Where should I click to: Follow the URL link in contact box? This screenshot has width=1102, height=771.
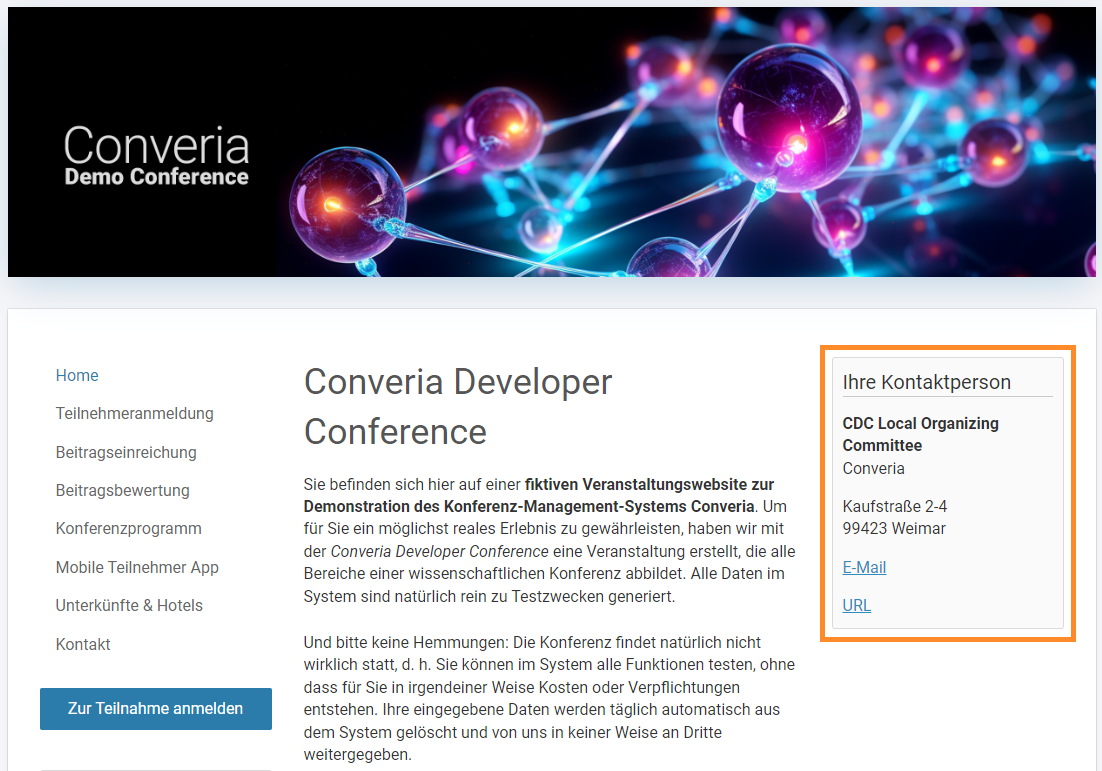856,605
